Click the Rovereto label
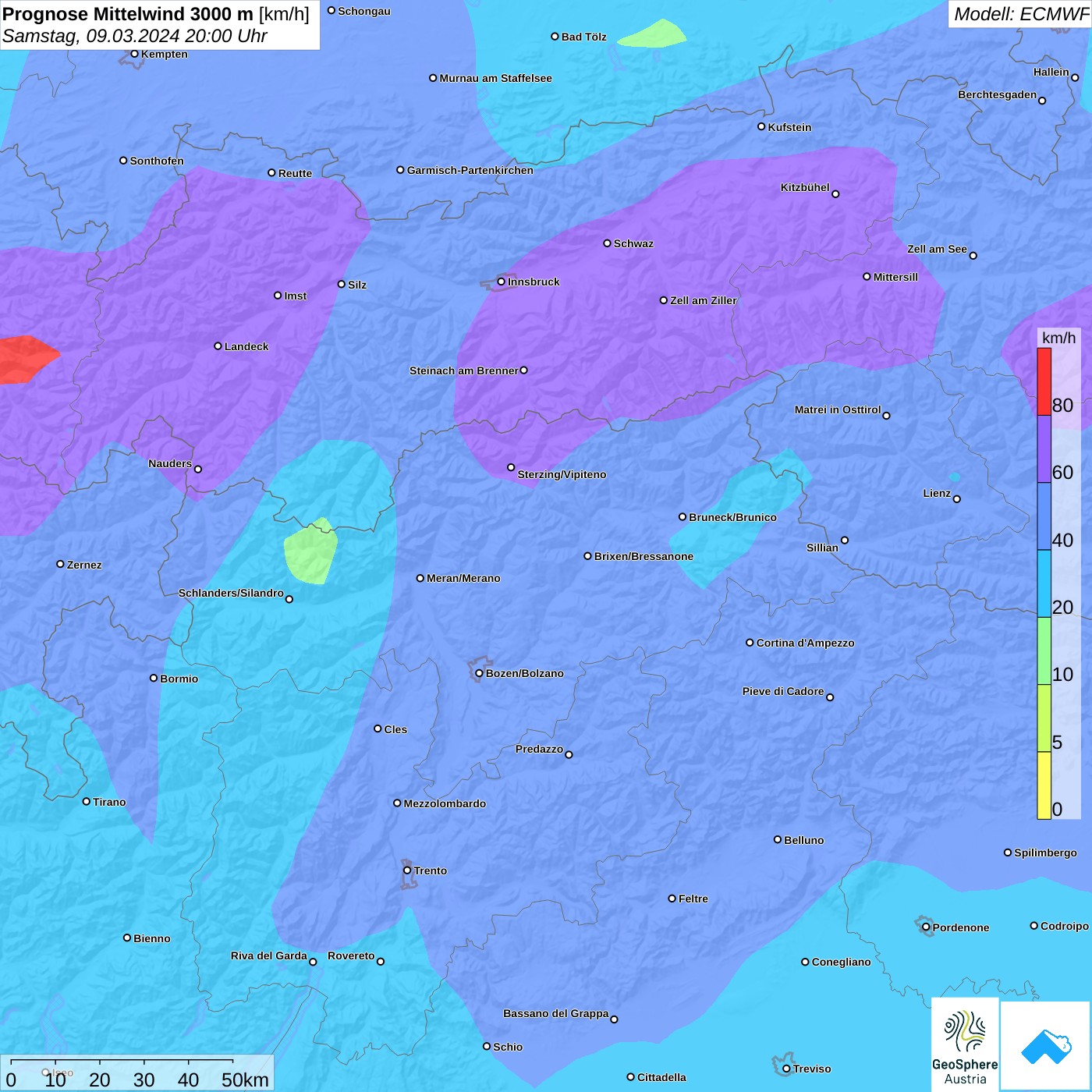Viewport: 1092px width, 1092px height. 351,955
